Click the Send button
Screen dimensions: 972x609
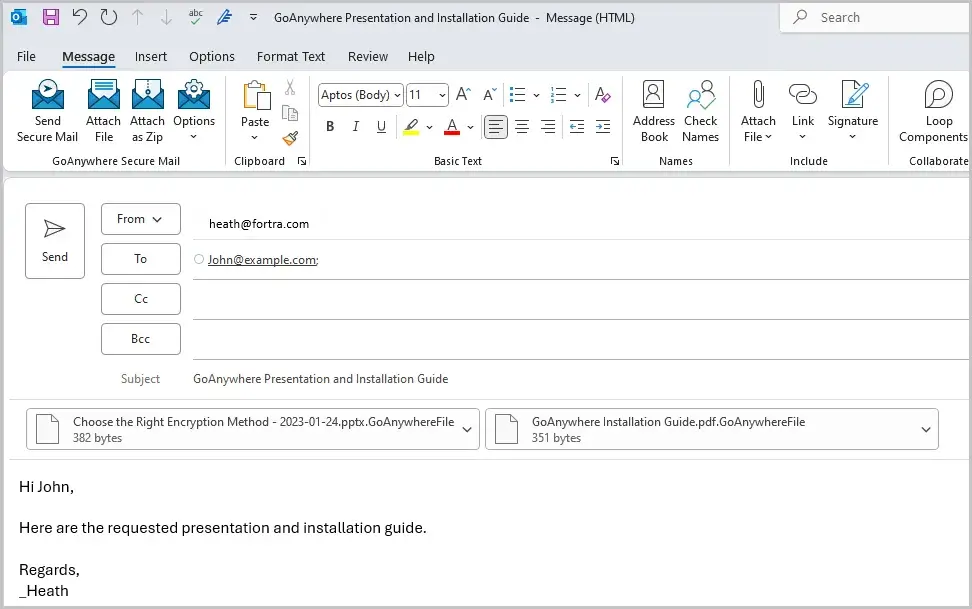(55, 240)
